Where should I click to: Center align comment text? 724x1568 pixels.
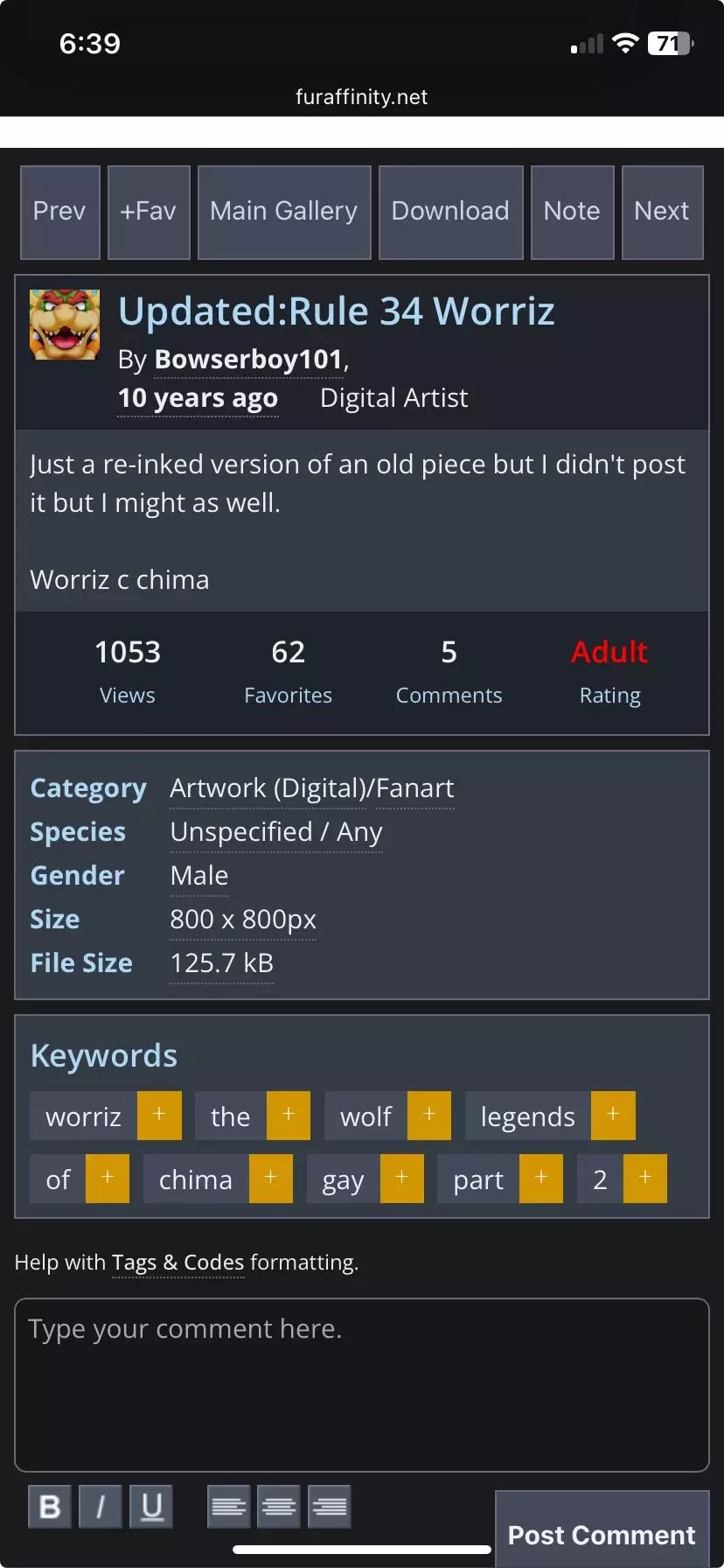coord(279,1506)
